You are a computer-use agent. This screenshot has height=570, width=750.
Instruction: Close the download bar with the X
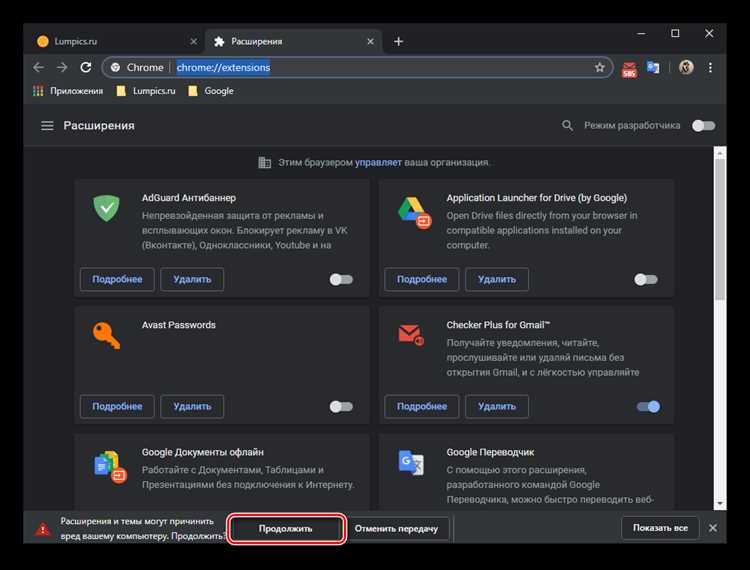(x=713, y=528)
